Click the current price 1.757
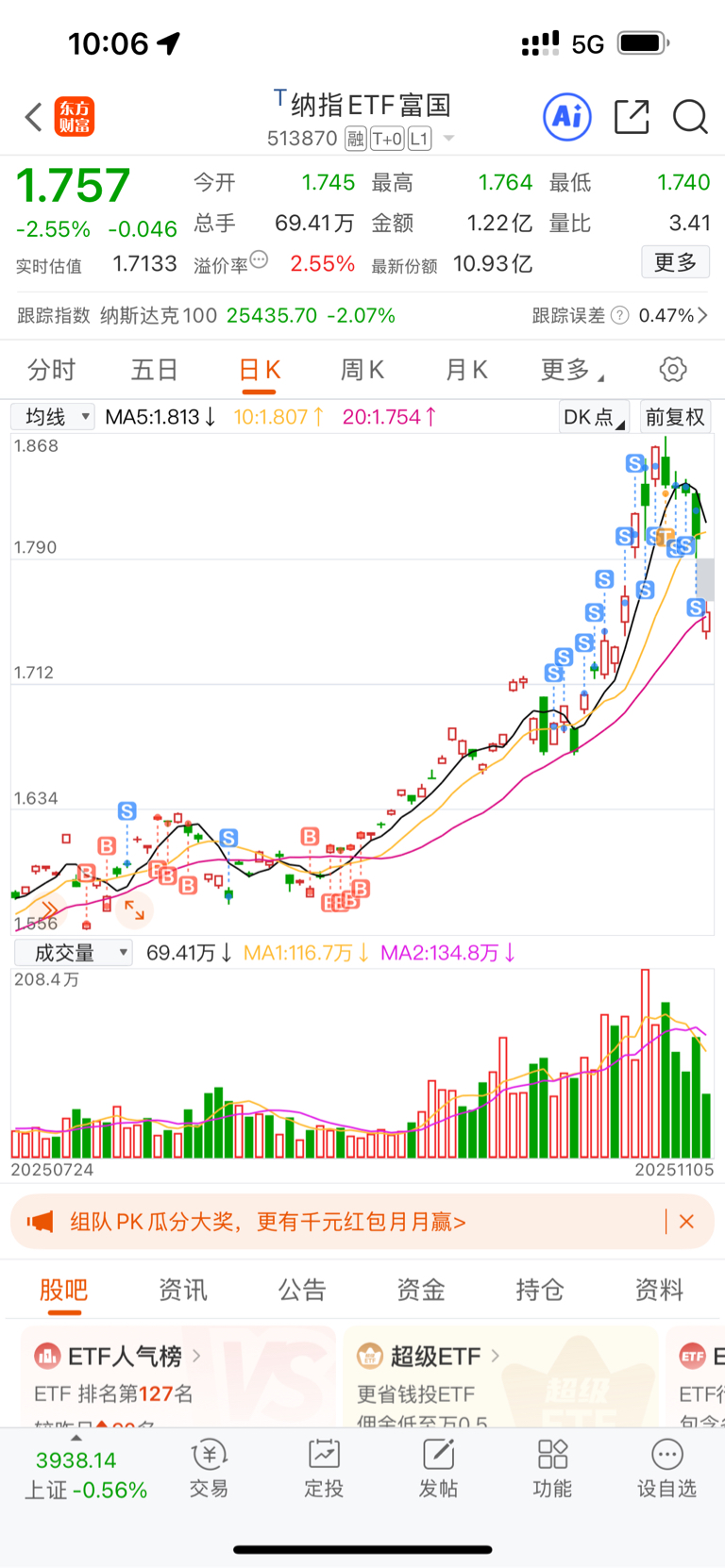 [x=74, y=185]
